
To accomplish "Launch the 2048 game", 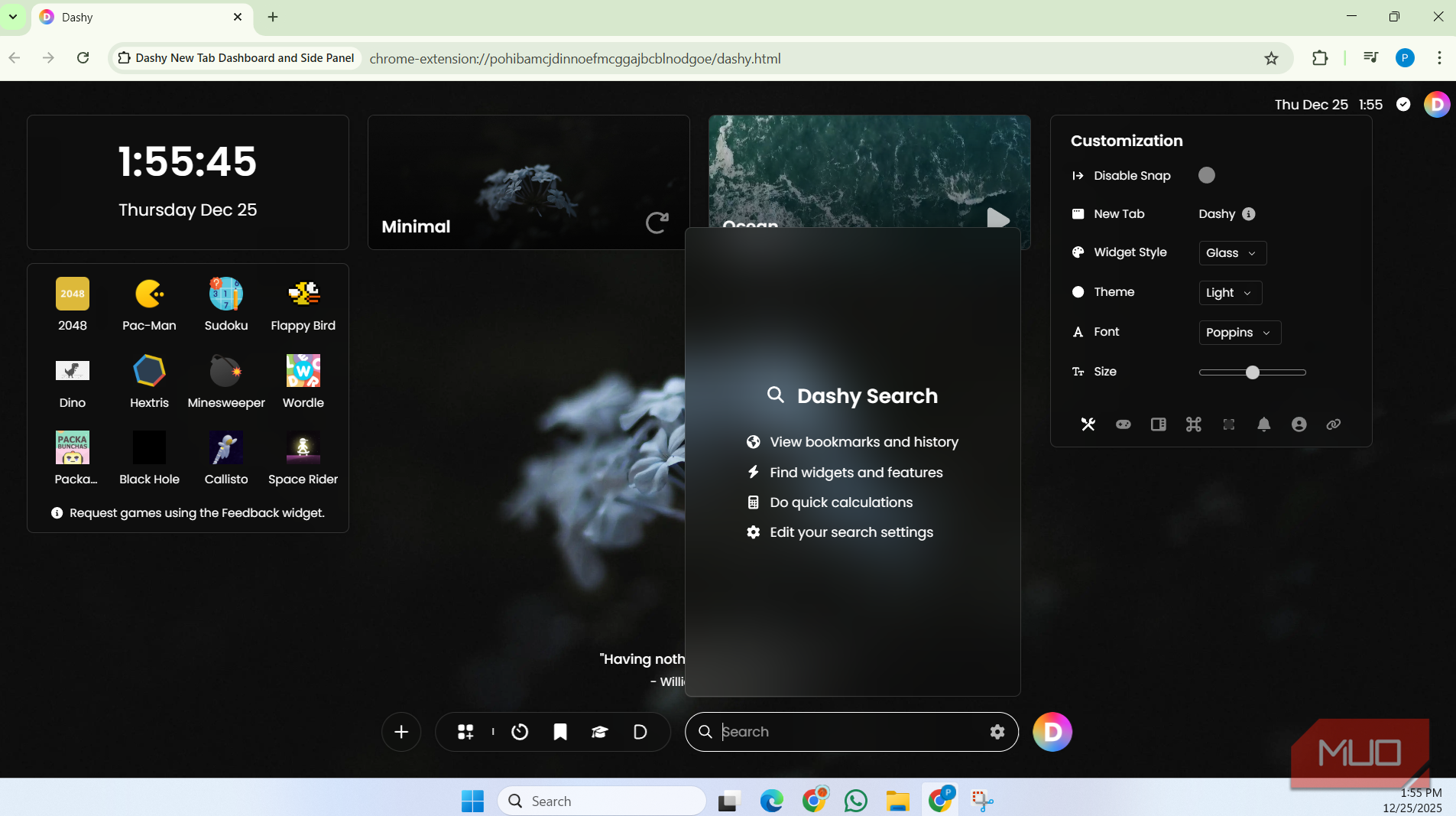I will [73, 304].
